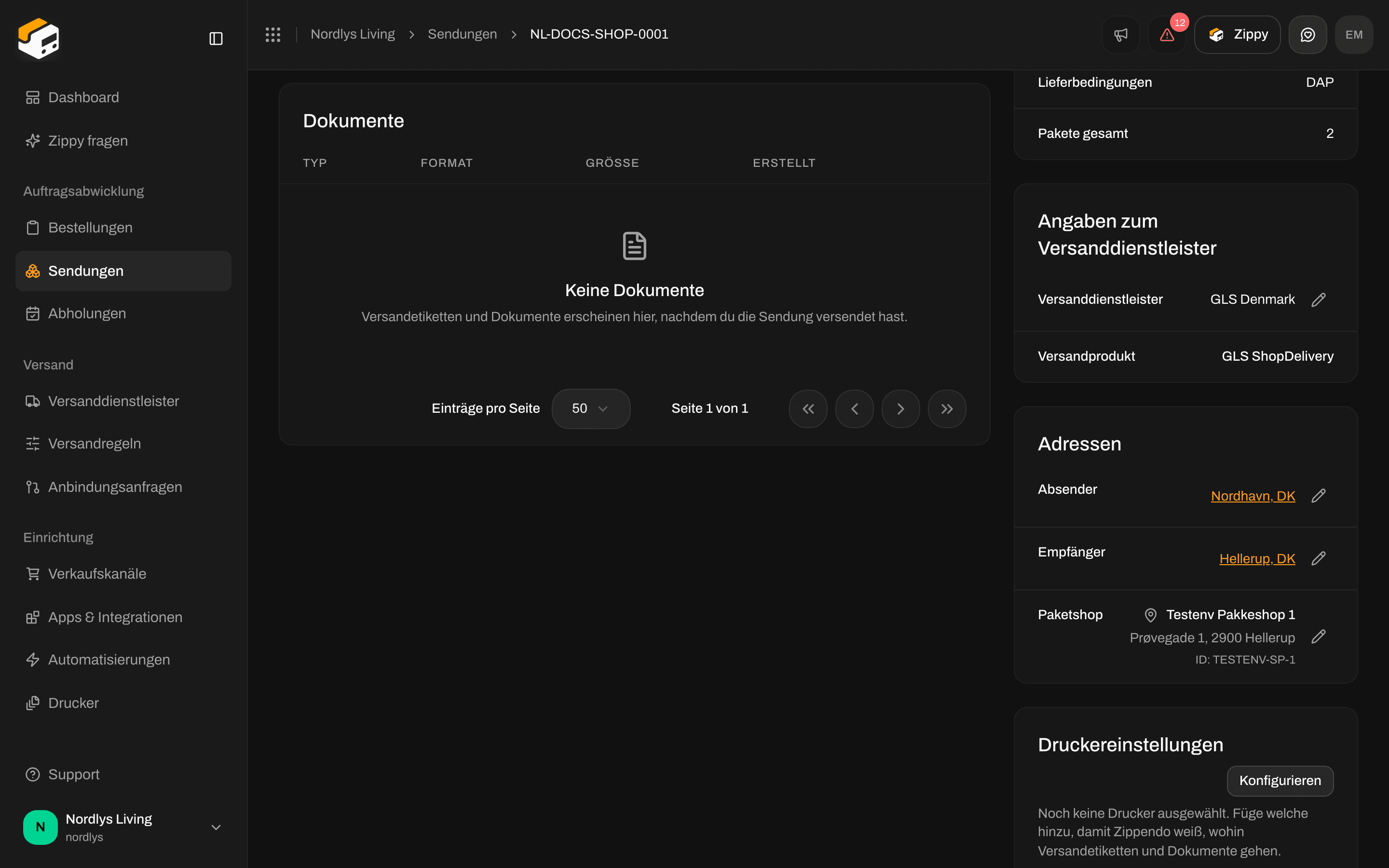The image size is (1389, 868).
Task: Go to next documents page
Action: (900, 409)
